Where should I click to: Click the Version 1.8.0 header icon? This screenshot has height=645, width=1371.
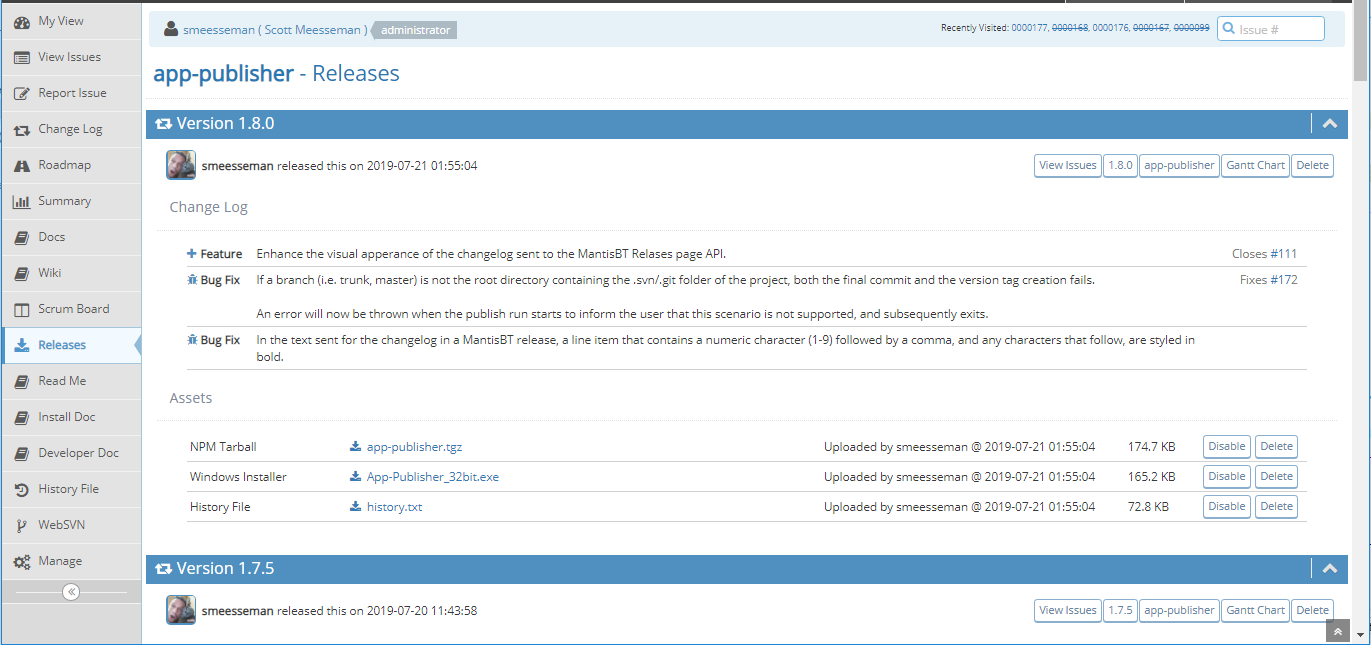[163, 124]
